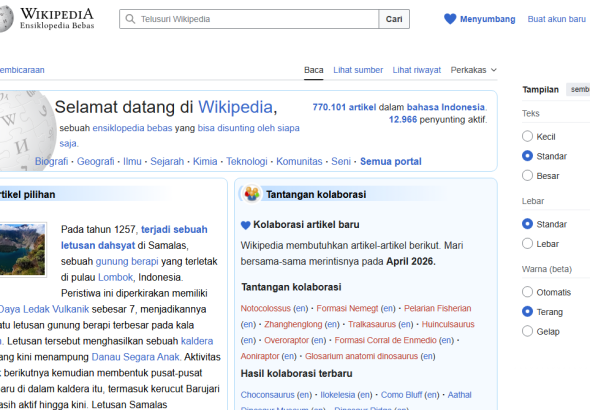Select Standar text size
The image size is (590, 410).
click(527, 156)
